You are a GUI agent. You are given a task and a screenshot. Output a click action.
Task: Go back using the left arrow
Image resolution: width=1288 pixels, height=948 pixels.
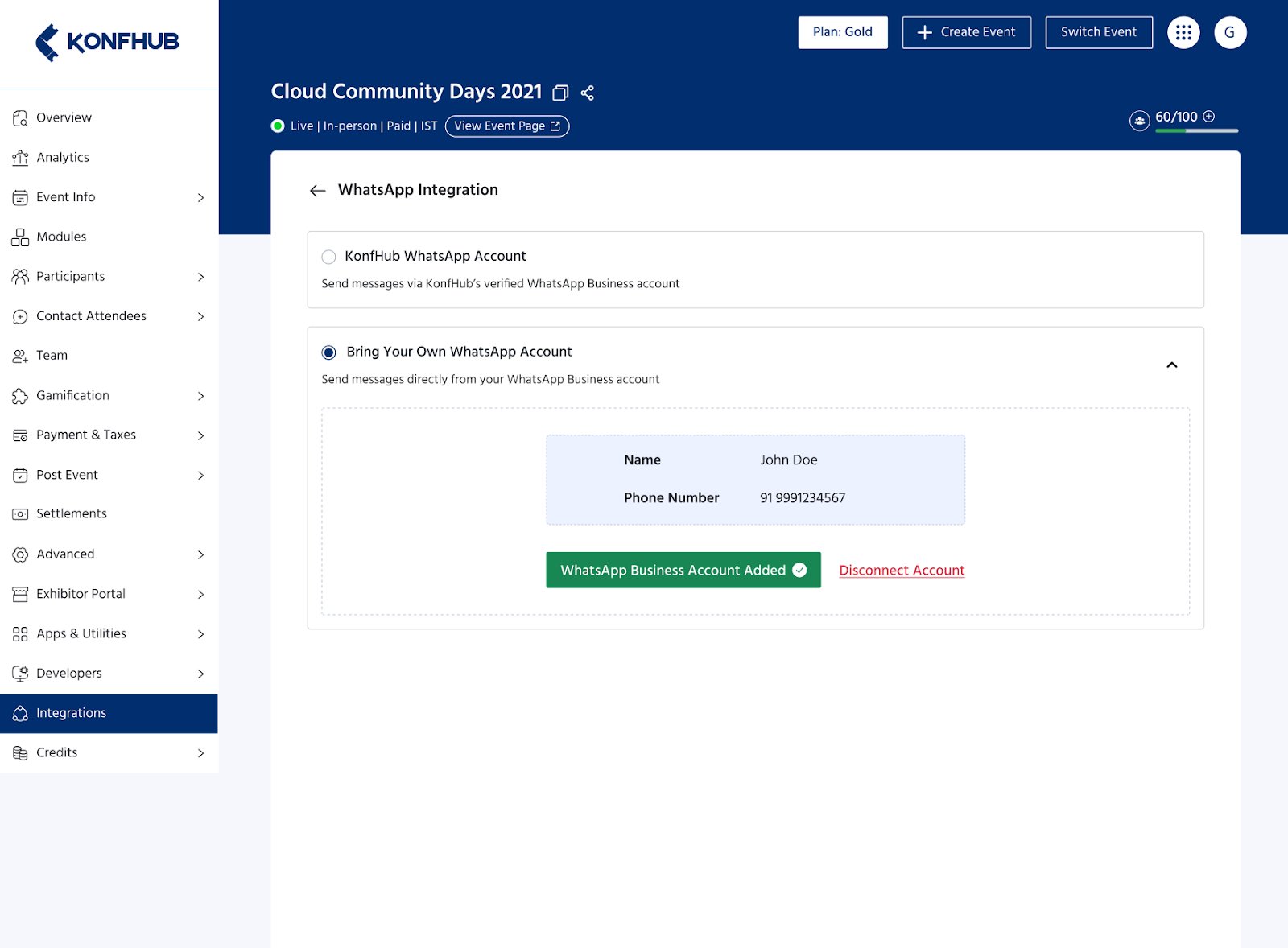tap(318, 191)
